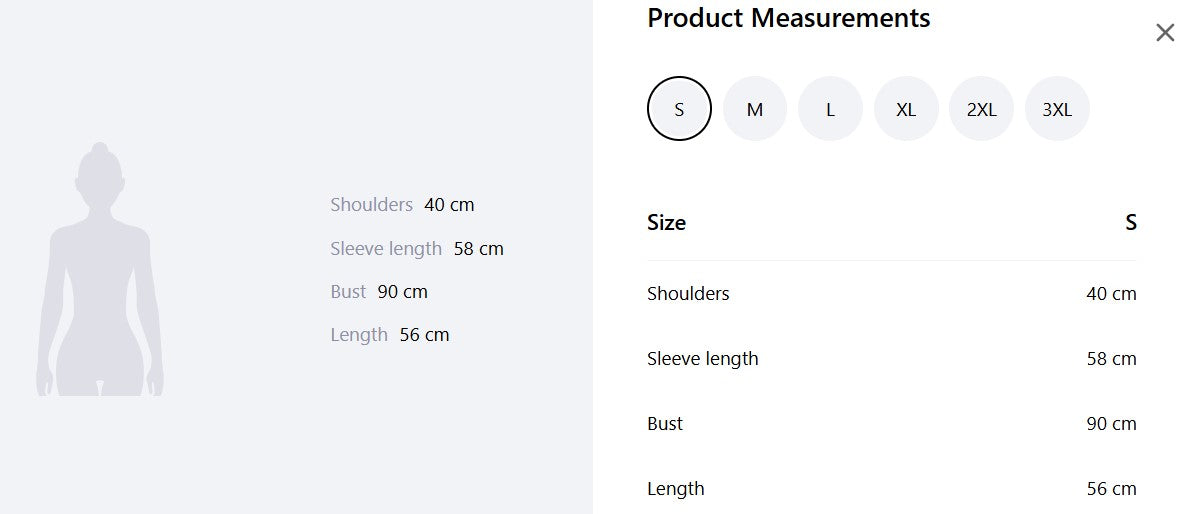1185x514 pixels.
Task: Click the 90 cm value in table
Action: click(1111, 423)
